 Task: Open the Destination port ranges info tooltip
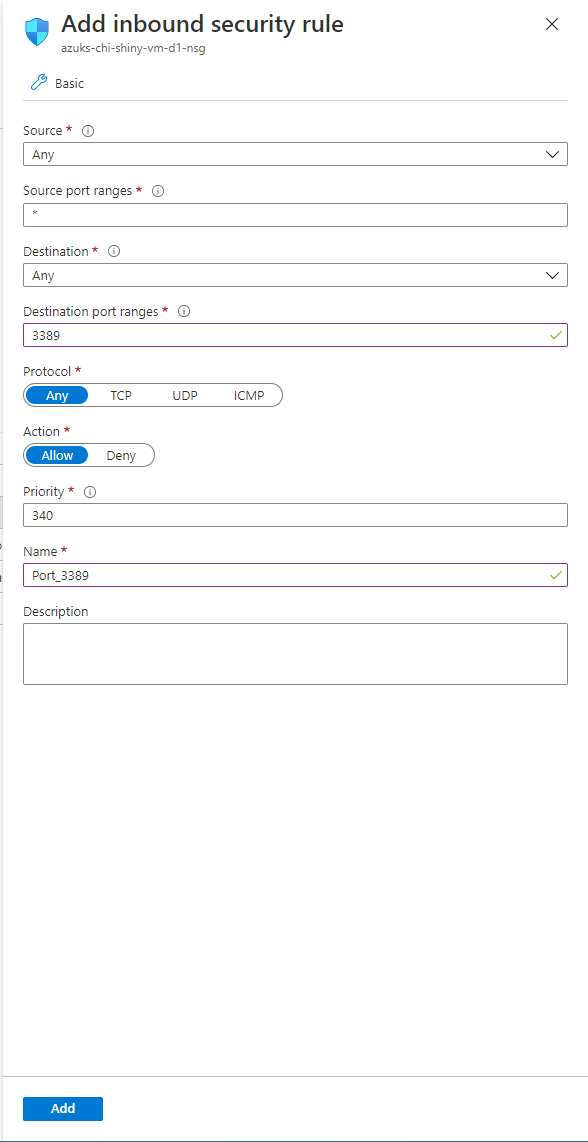(183, 311)
